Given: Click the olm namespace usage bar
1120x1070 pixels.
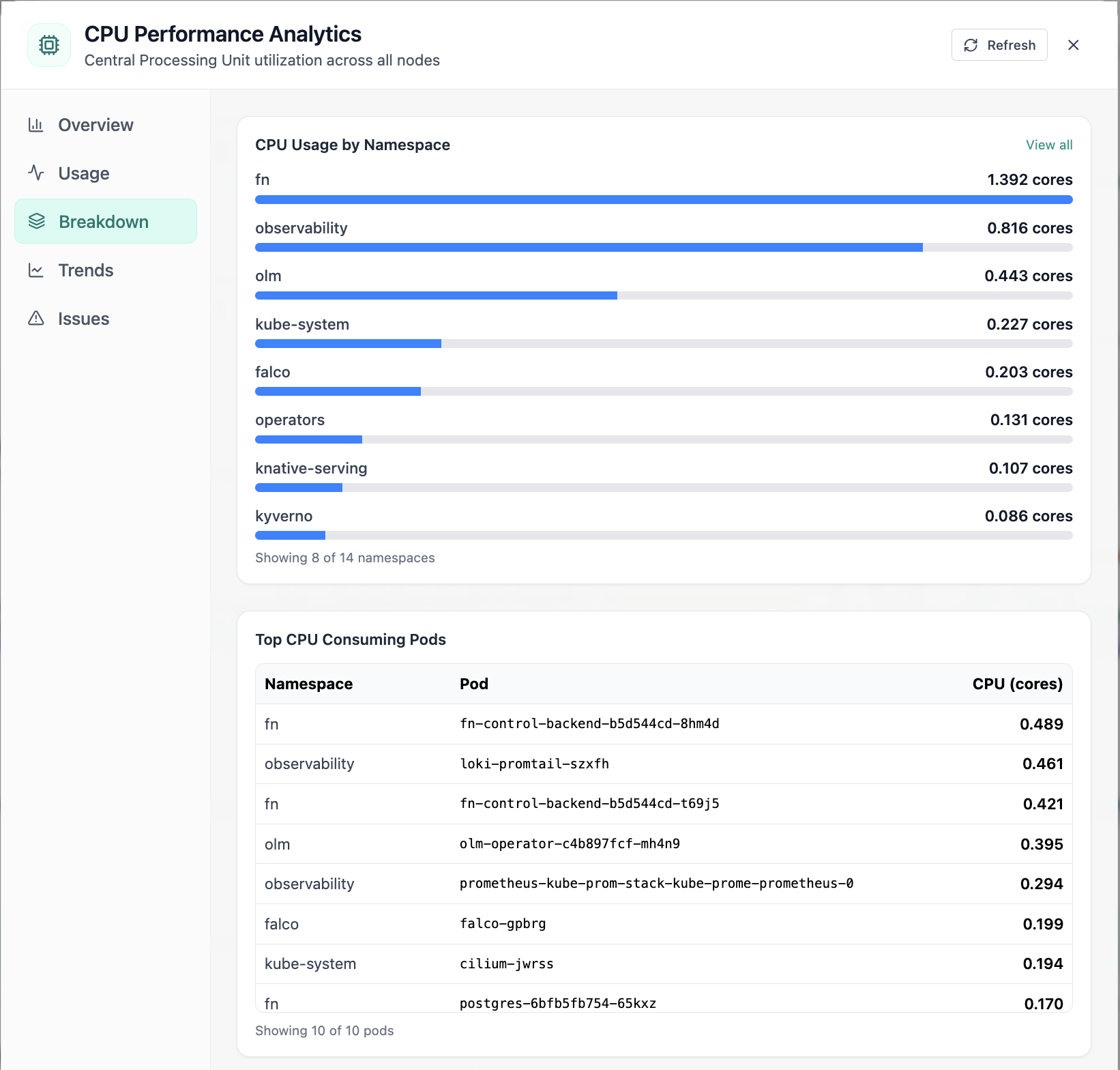Looking at the screenshot, I should coord(664,295).
